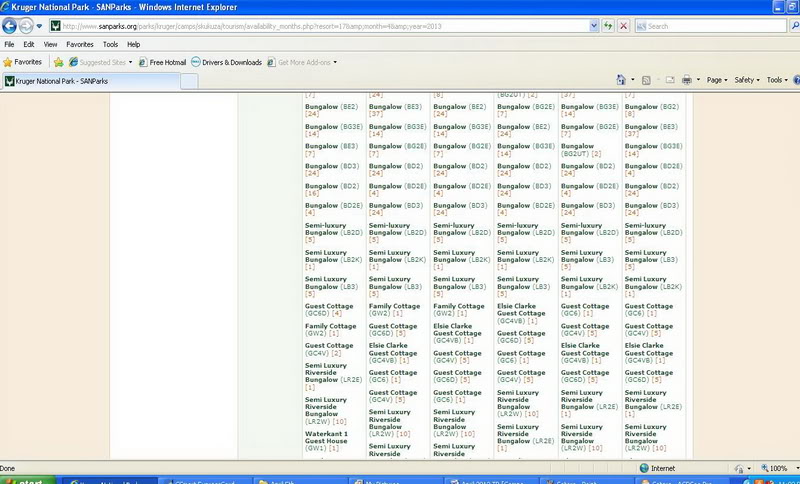
Task: Click the Read Mail envelope icon
Action: point(670,80)
